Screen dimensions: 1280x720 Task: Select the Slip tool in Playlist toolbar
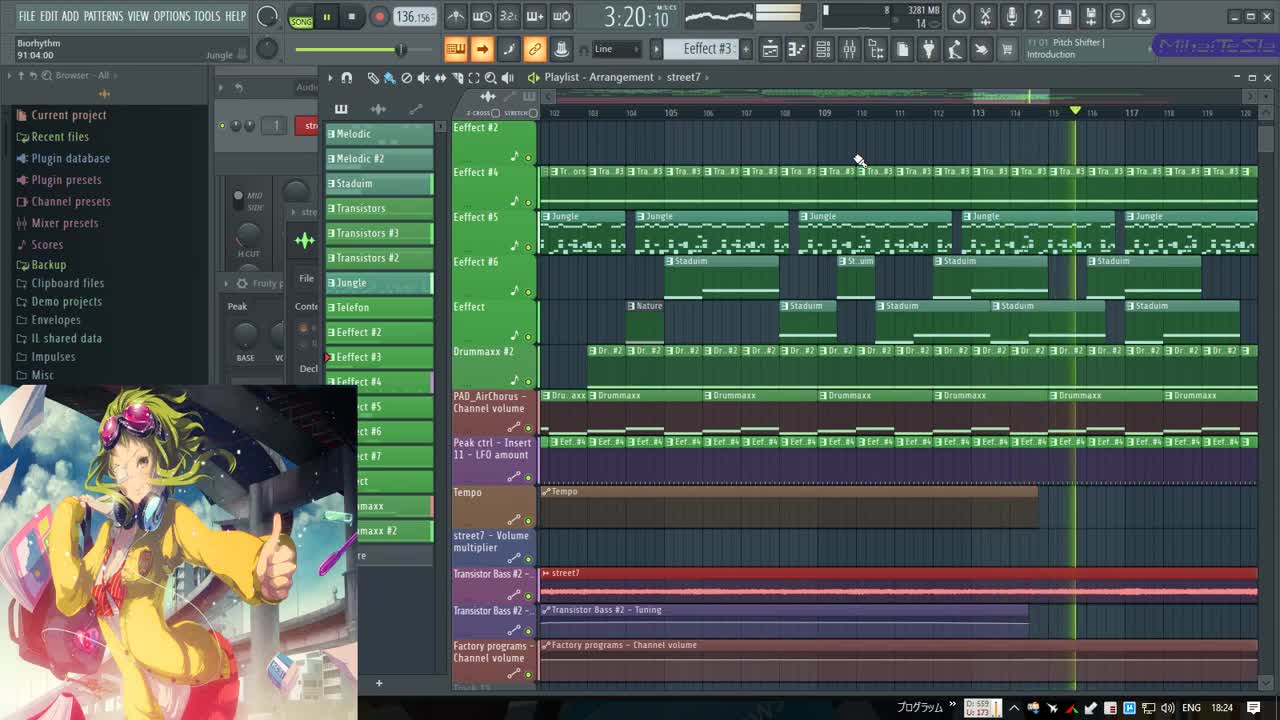[x=440, y=78]
